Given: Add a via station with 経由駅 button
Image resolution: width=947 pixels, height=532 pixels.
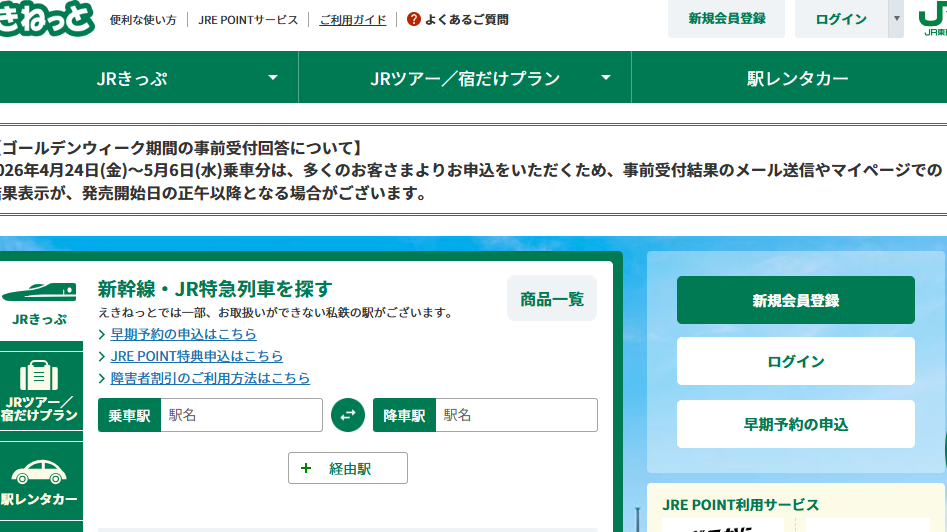Looking at the screenshot, I should [x=348, y=468].
